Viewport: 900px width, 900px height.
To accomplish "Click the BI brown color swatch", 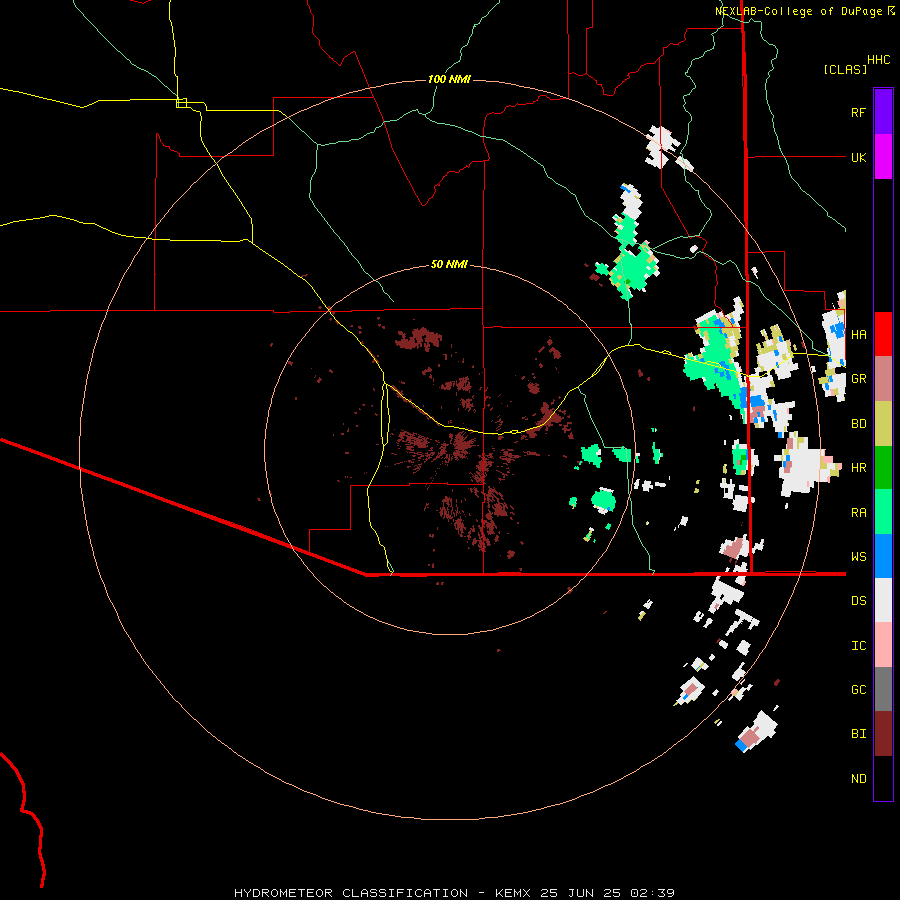I will pyautogui.click(x=883, y=734).
